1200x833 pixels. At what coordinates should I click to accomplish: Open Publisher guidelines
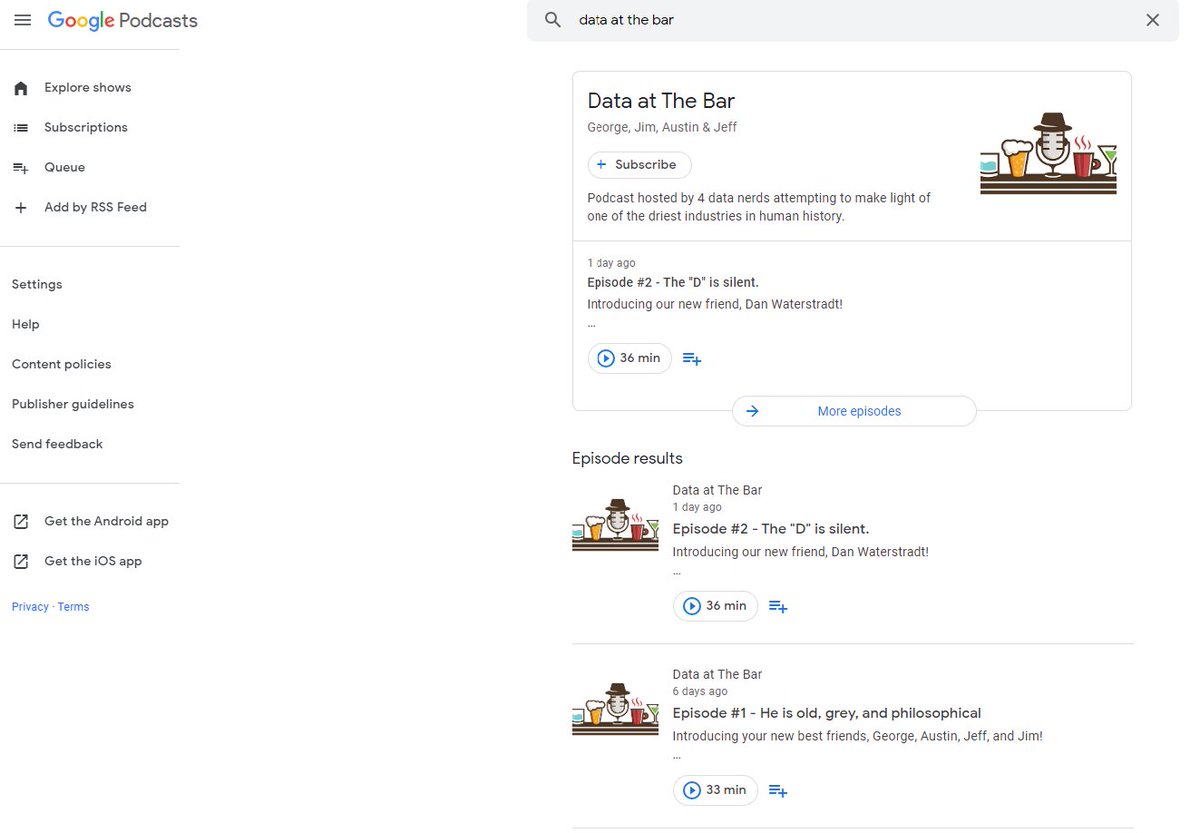coord(73,405)
